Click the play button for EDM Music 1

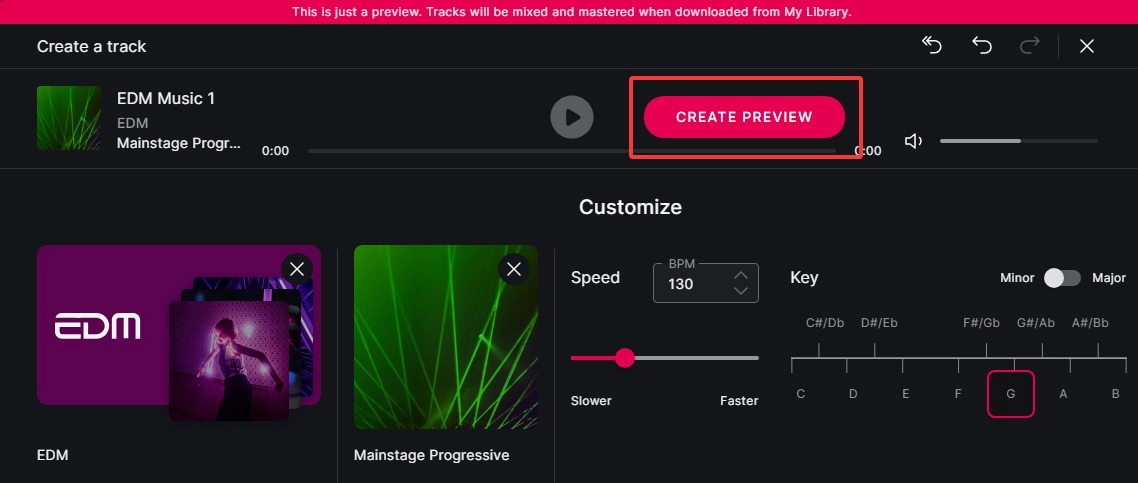coord(572,117)
